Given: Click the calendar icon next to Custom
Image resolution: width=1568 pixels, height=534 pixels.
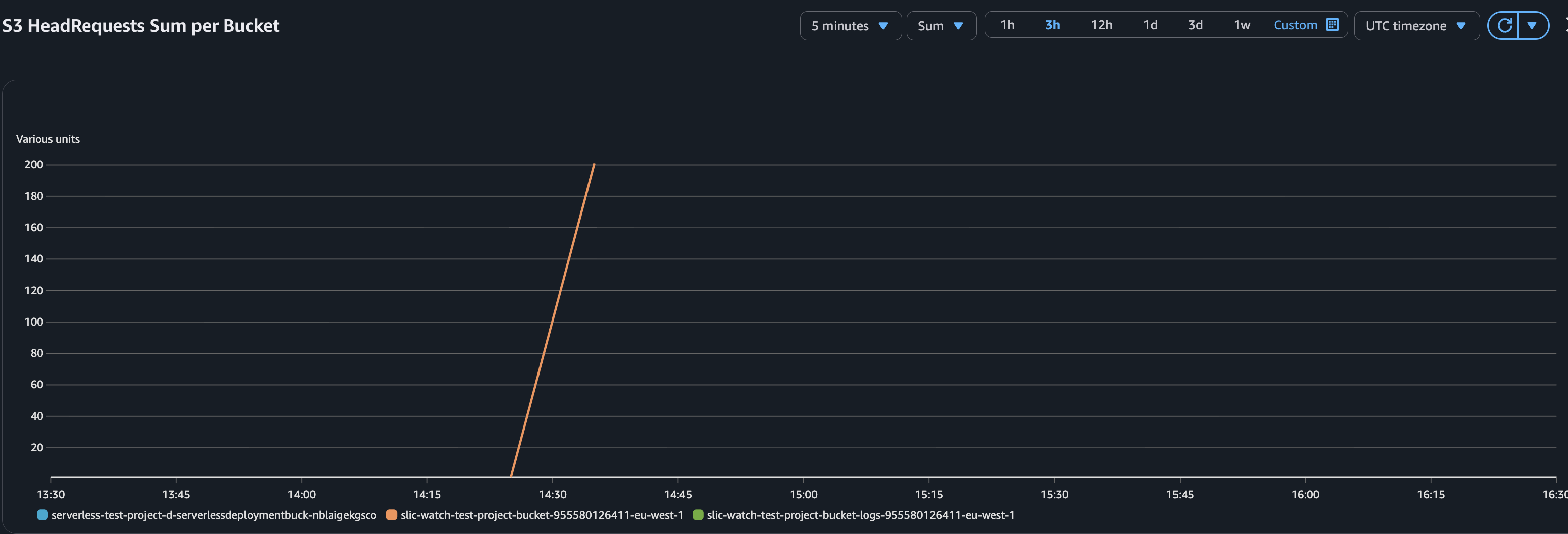Looking at the screenshot, I should pyautogui.click(x=1332, y=25).
